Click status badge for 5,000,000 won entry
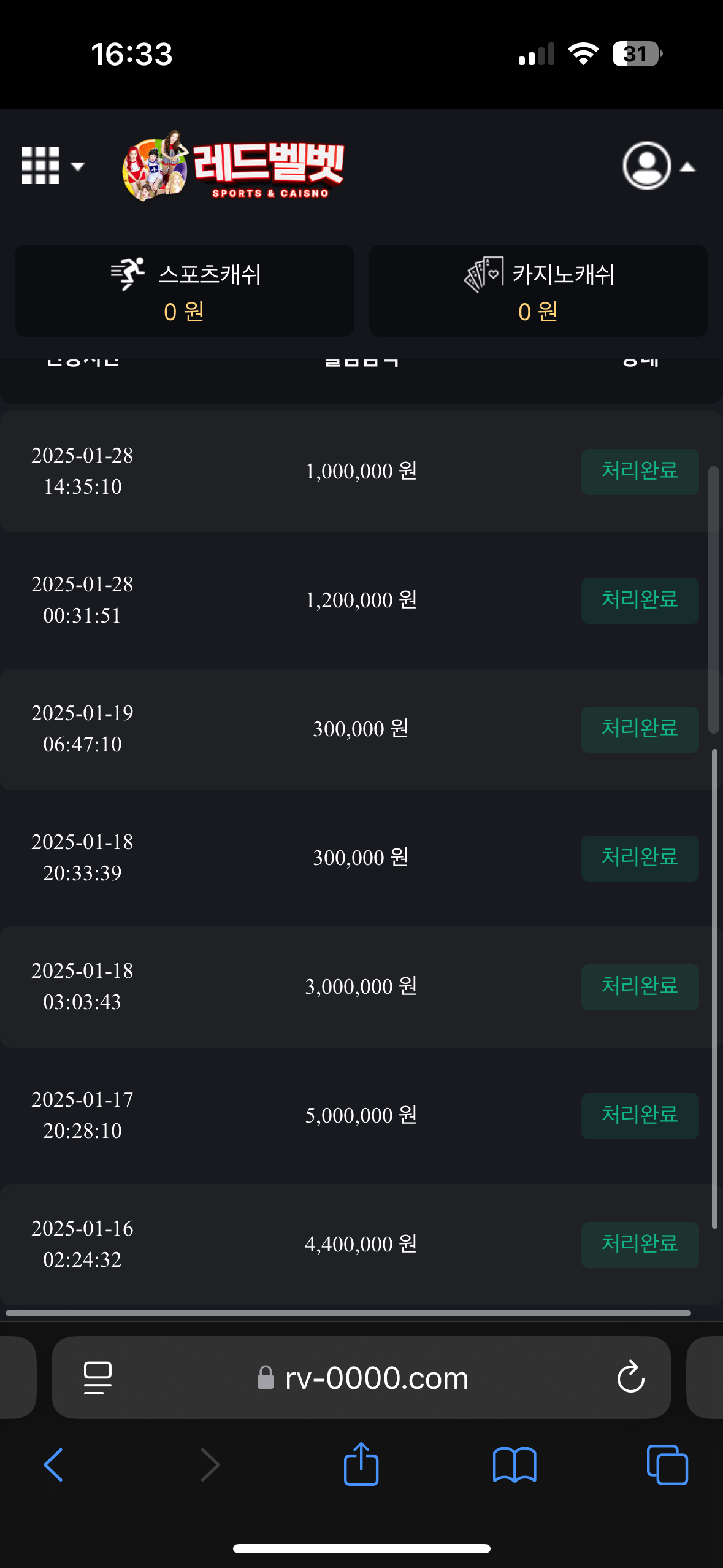This screenshot has width=723, height=1568. pyautogui.click(x=640, y=1116)
